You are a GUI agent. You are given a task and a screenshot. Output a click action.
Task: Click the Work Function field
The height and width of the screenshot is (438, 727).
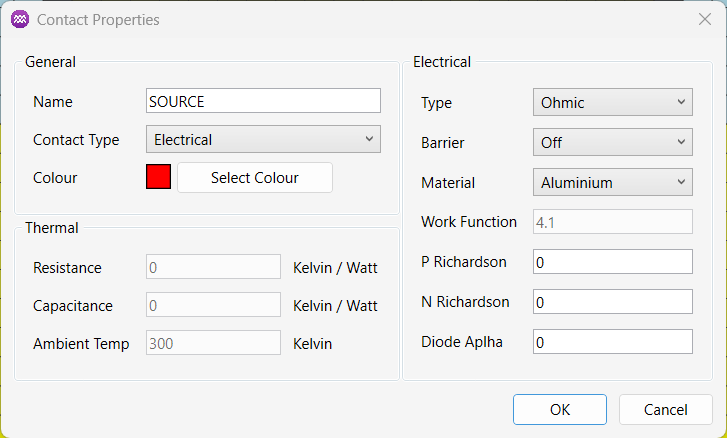click(612, 222)
